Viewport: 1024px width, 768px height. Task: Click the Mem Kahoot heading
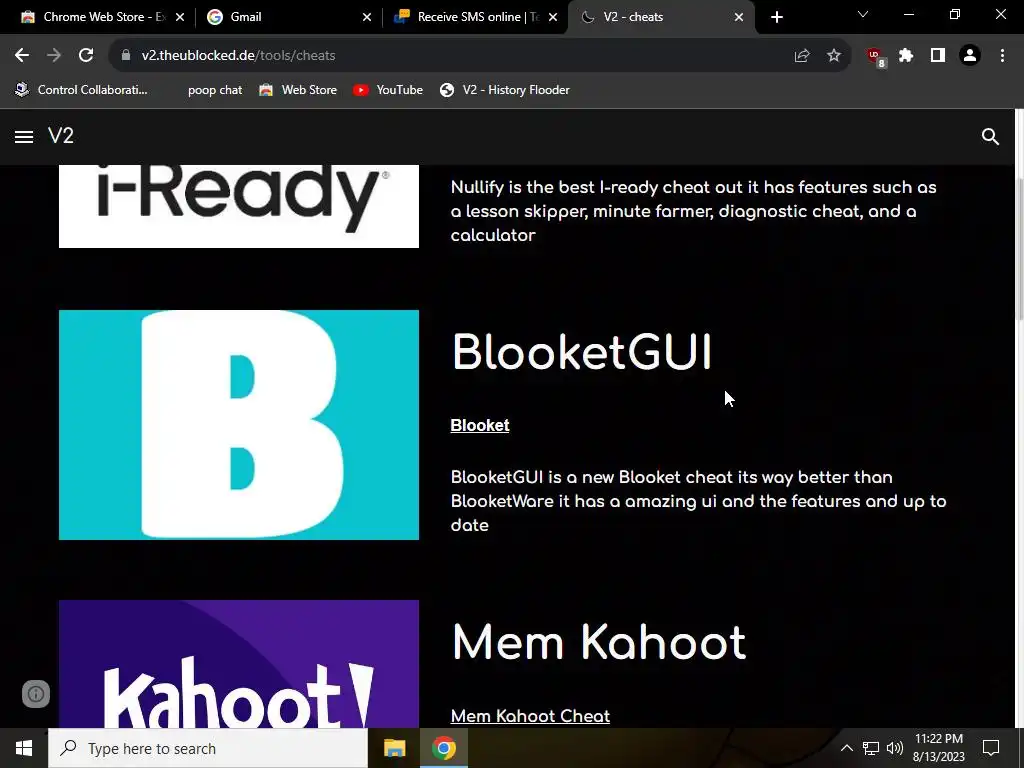point(599,642)
